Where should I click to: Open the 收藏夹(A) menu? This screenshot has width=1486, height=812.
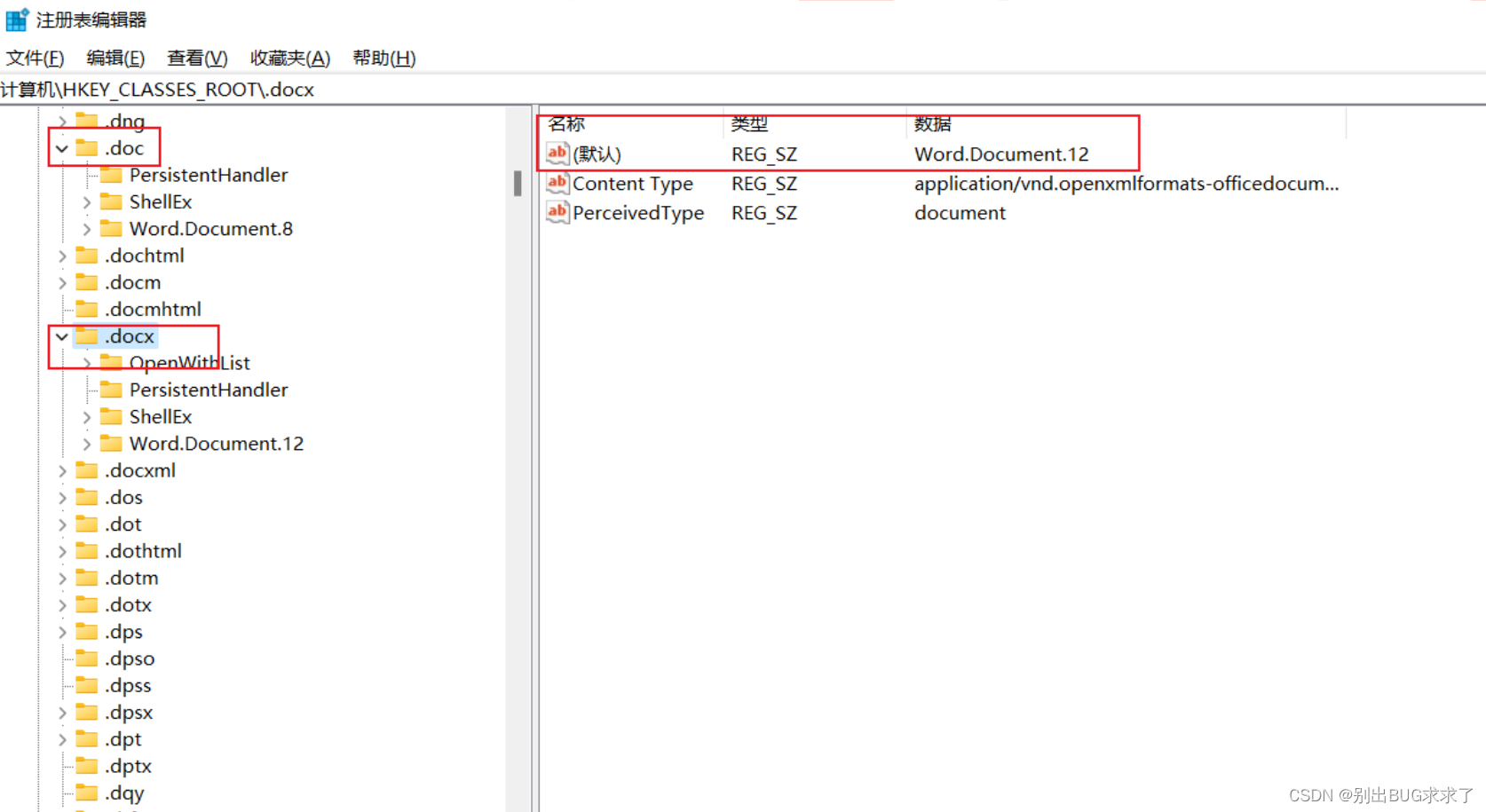click(290, 58)
